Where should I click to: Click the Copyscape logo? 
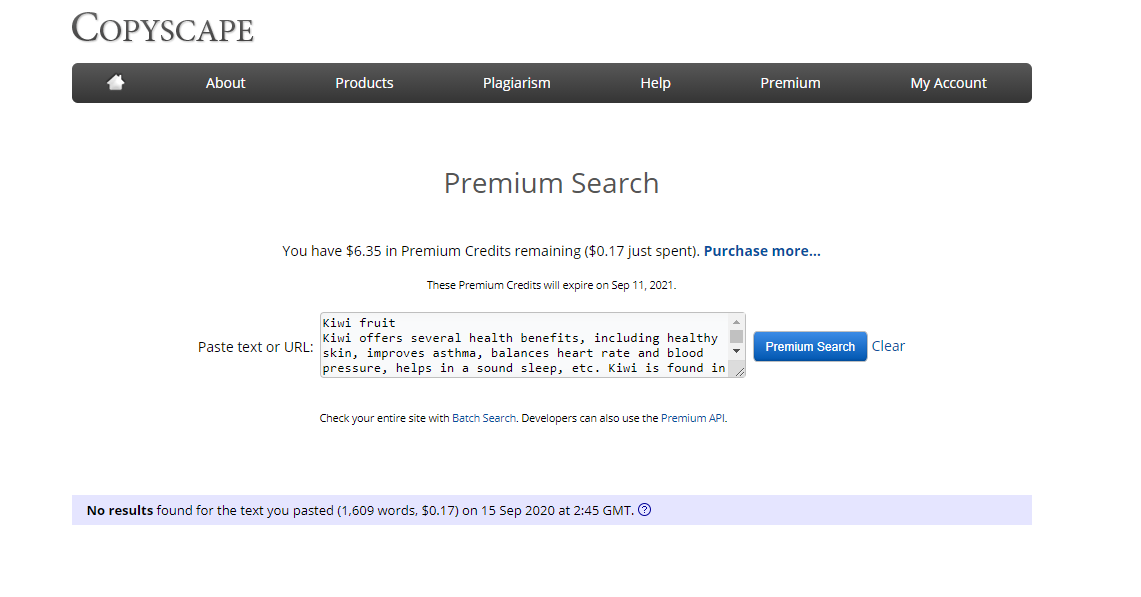point(162,28)
